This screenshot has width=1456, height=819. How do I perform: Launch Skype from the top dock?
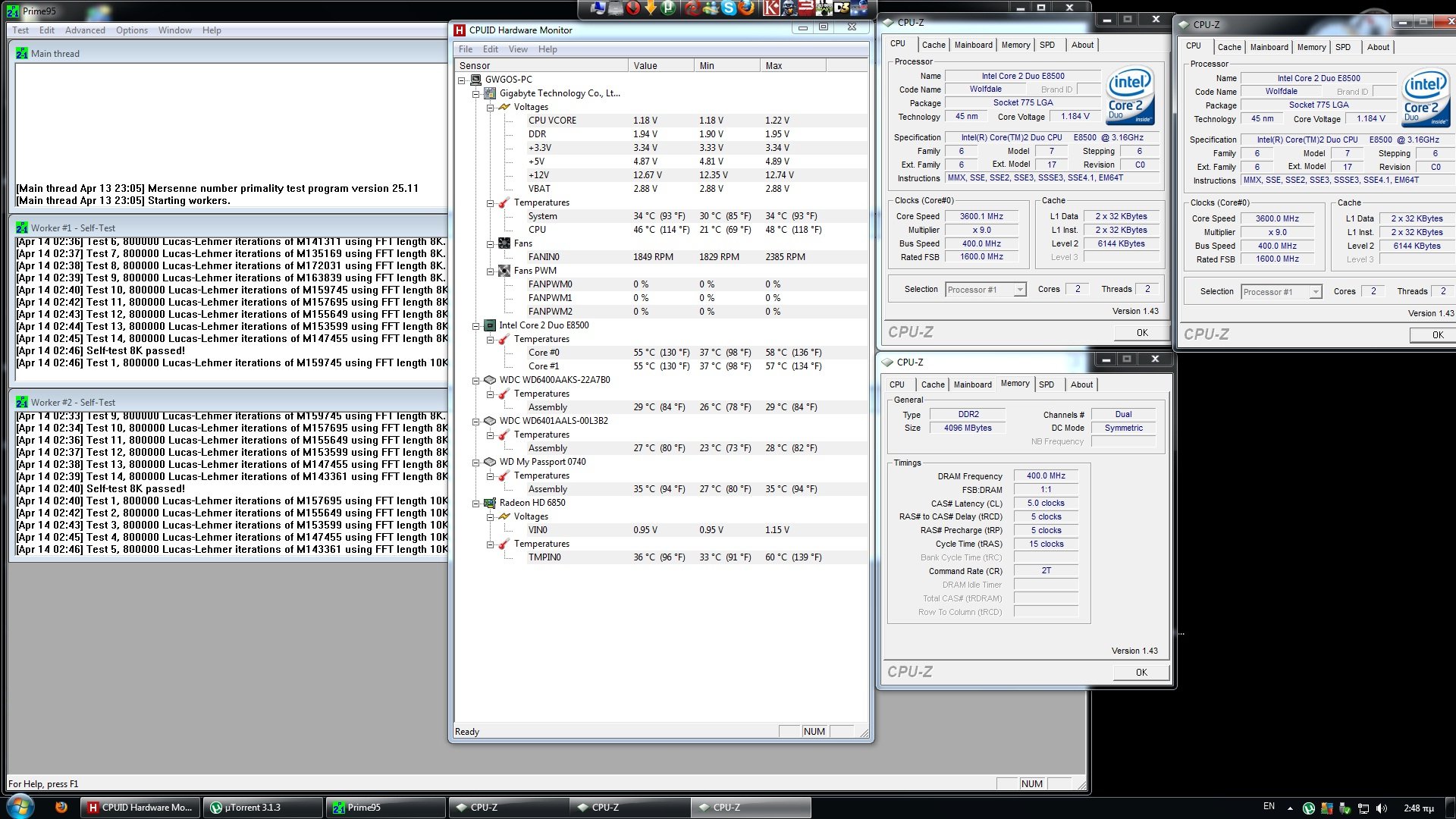point(729,8)
